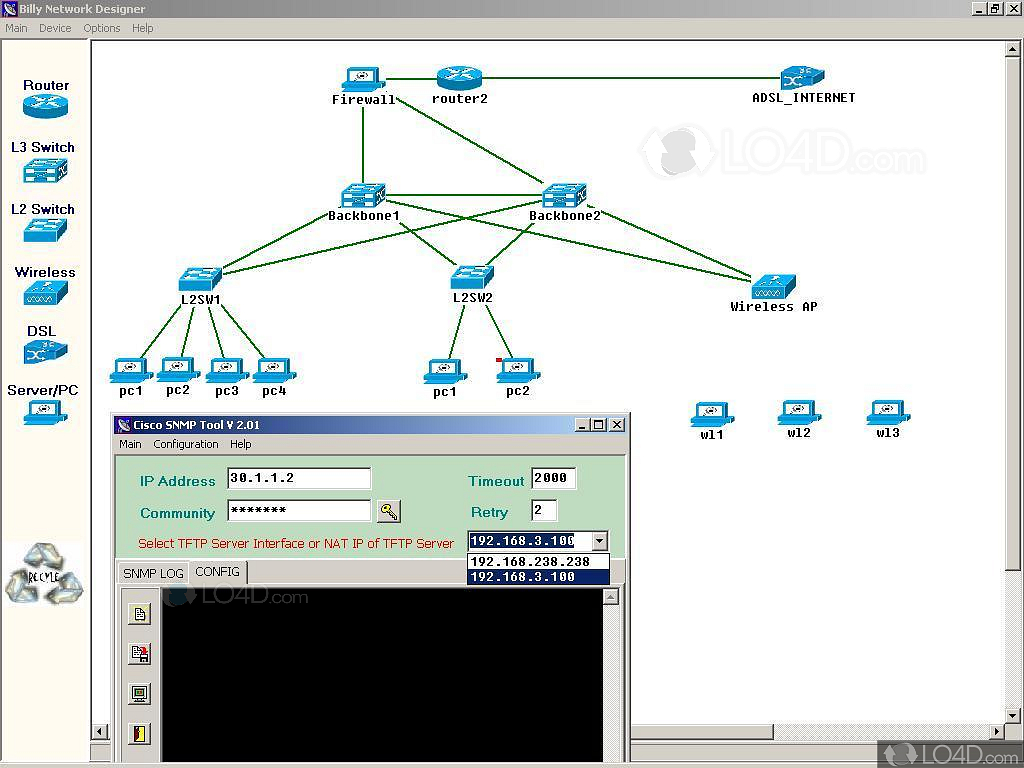This screenshot has height=768, width=1024.
Task: Select the wl3 wireless client
Action: coord(888,413)
